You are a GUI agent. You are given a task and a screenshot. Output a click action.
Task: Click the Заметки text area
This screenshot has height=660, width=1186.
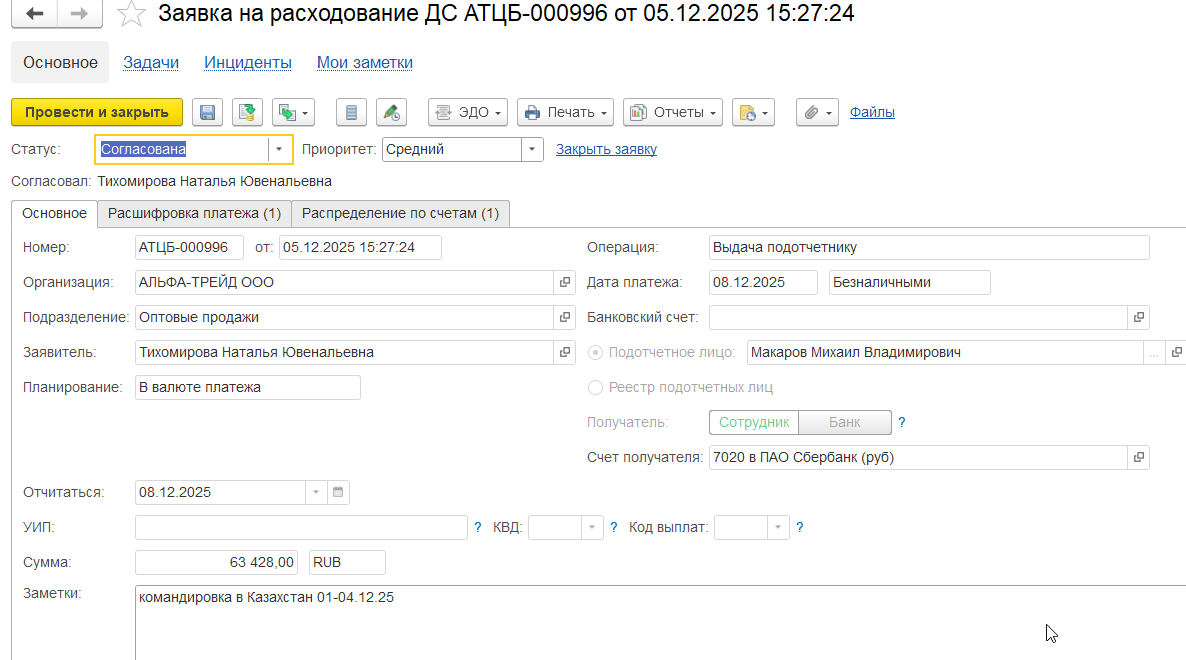click(x=660, y=622)
